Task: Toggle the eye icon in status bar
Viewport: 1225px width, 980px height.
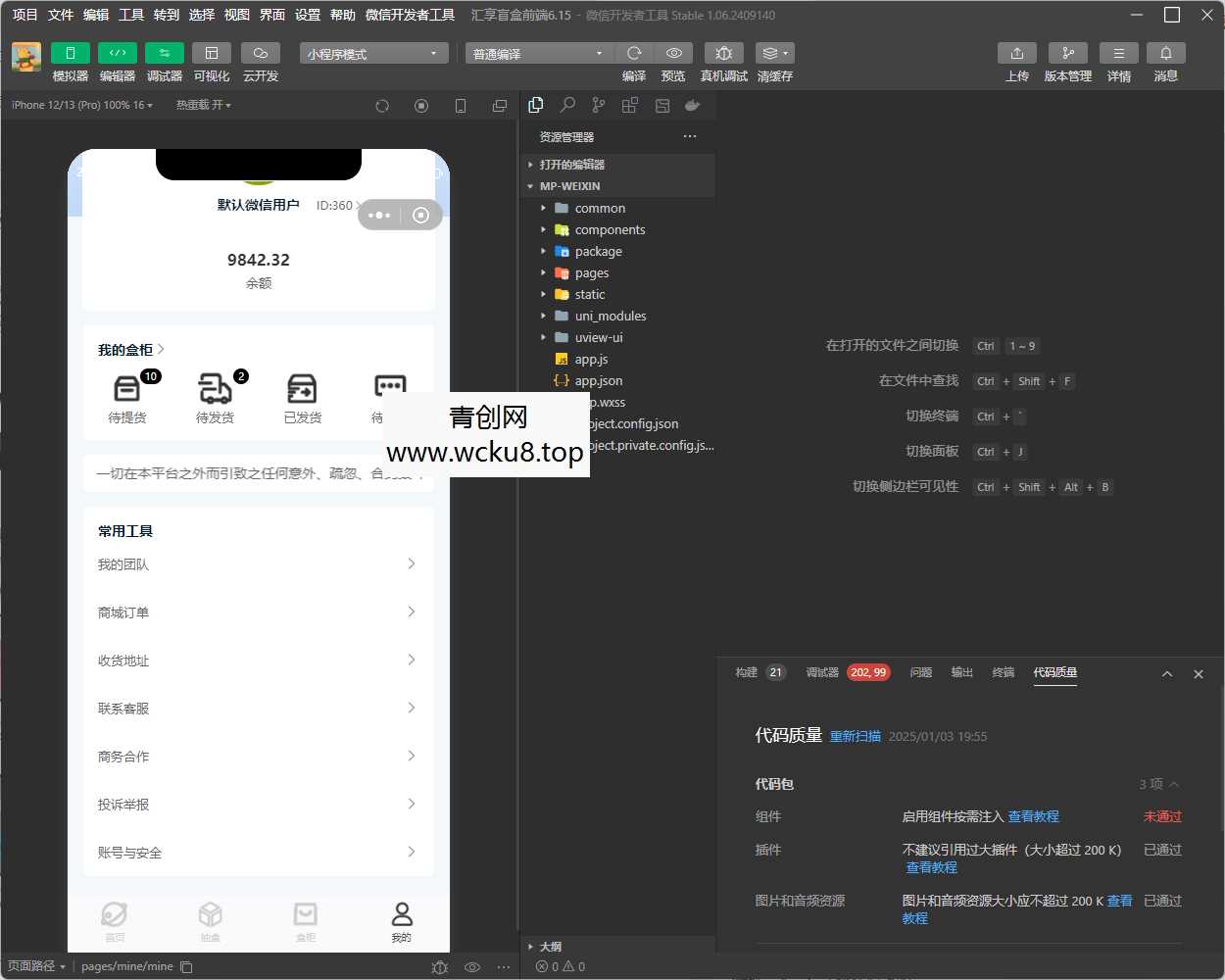Action: [472, 966]
